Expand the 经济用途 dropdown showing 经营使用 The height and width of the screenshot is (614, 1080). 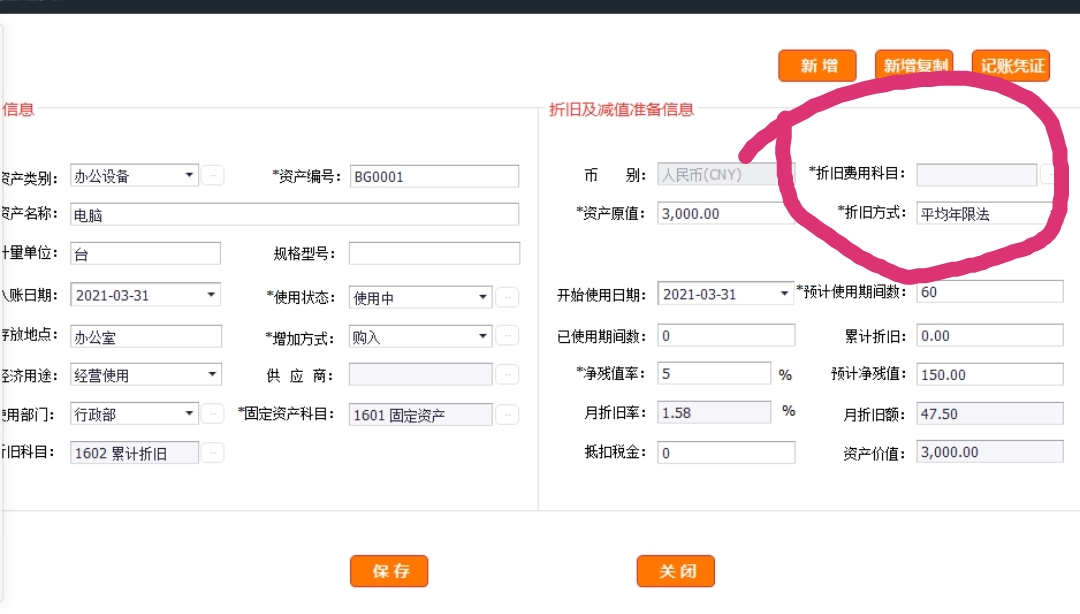[211, 375]
